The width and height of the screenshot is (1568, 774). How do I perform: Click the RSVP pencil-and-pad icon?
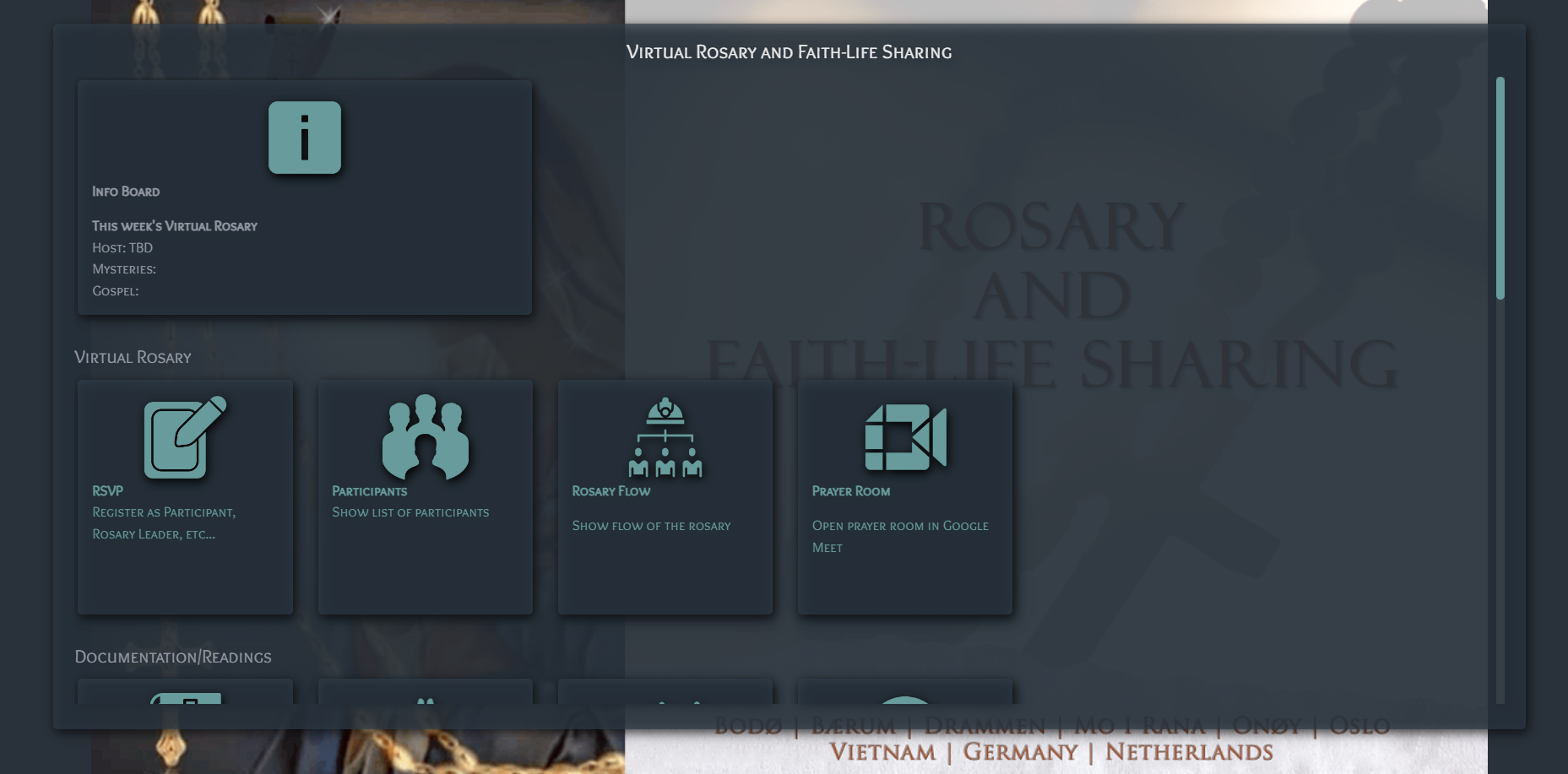[x=185, y=437]
